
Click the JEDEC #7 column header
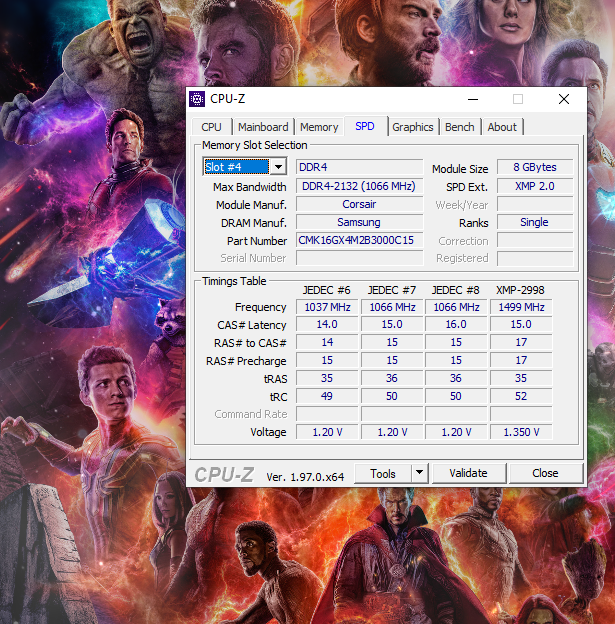(392, 290)
